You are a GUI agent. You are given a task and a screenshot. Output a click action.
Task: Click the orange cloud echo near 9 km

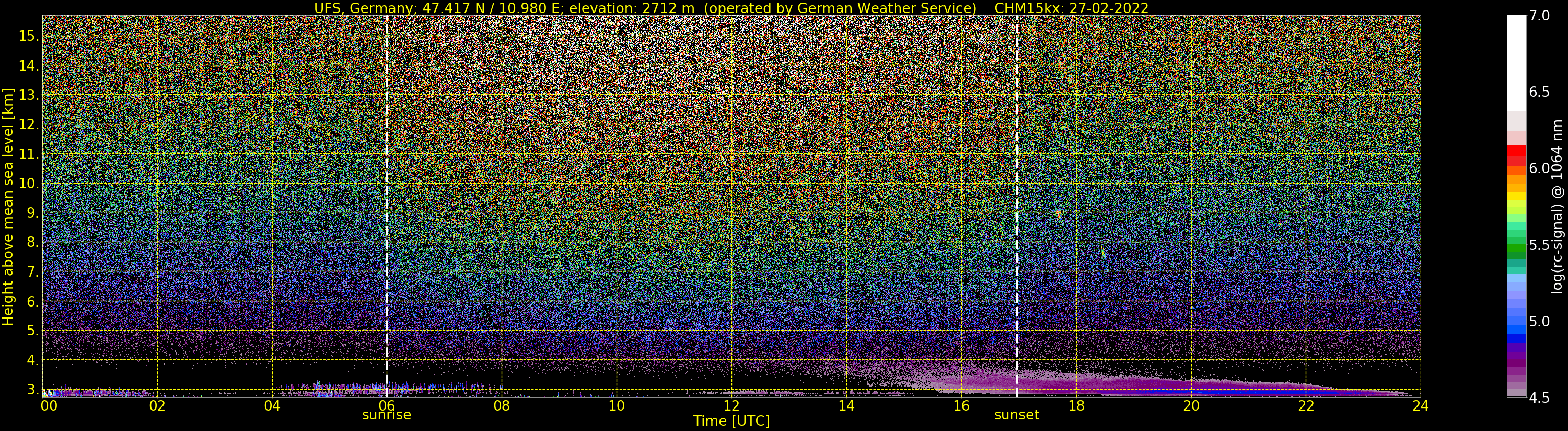(x=1059, y=214)
